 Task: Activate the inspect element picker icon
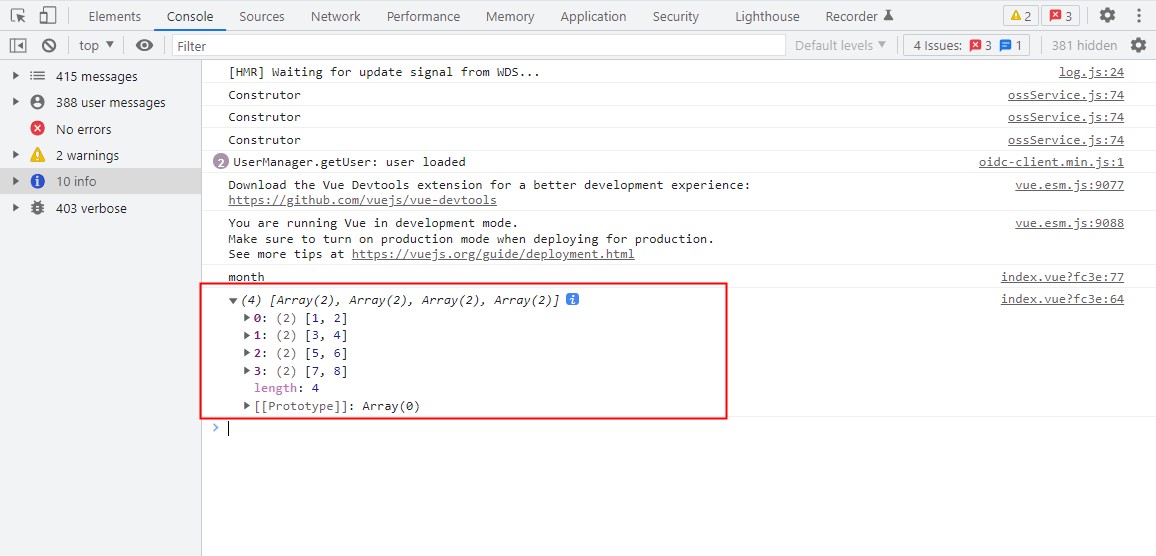pos(18,15)
